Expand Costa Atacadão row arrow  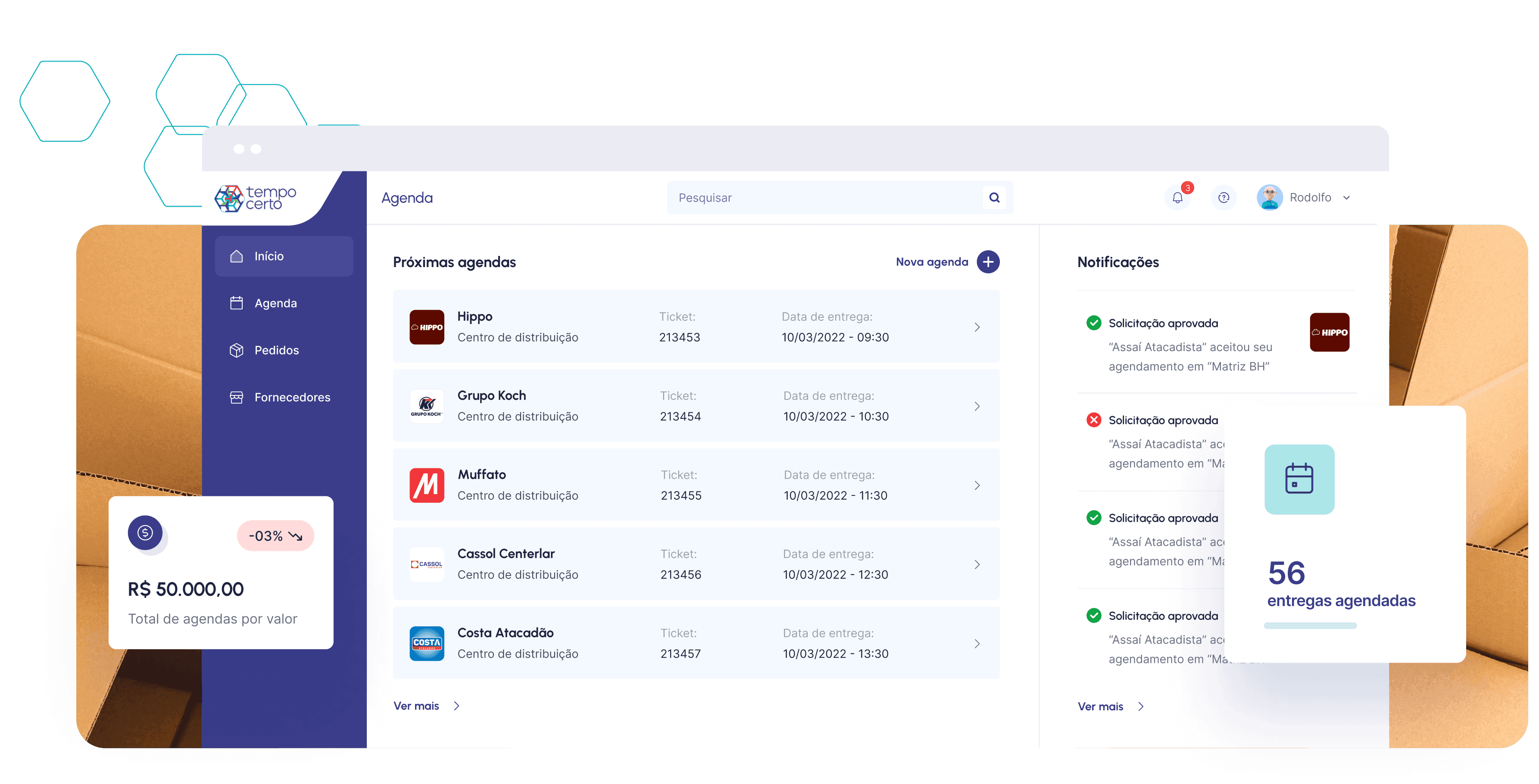pyautogui.click(x=977, y=644)
